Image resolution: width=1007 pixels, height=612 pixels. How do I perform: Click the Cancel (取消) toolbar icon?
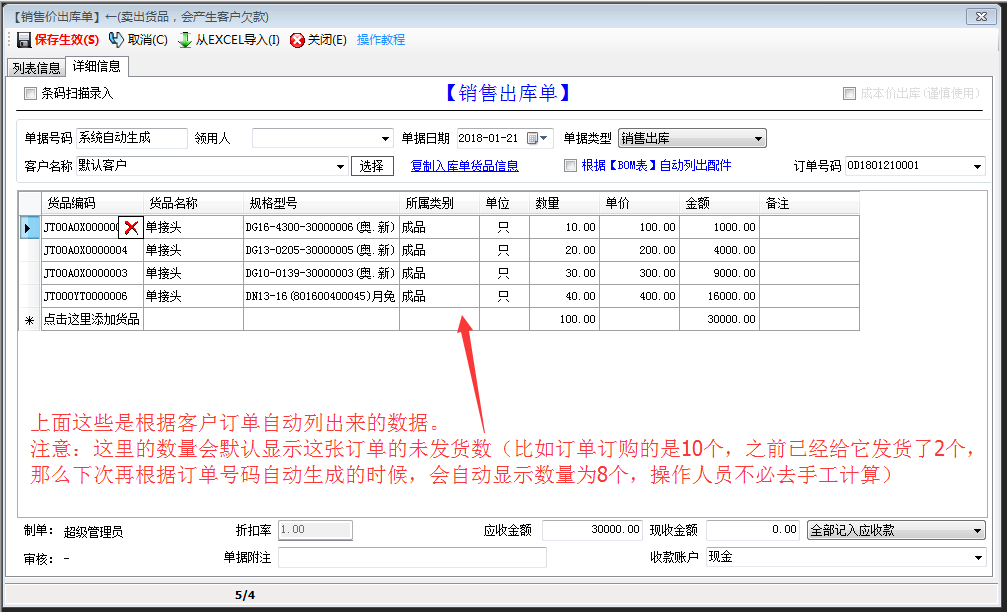(116, 40)
